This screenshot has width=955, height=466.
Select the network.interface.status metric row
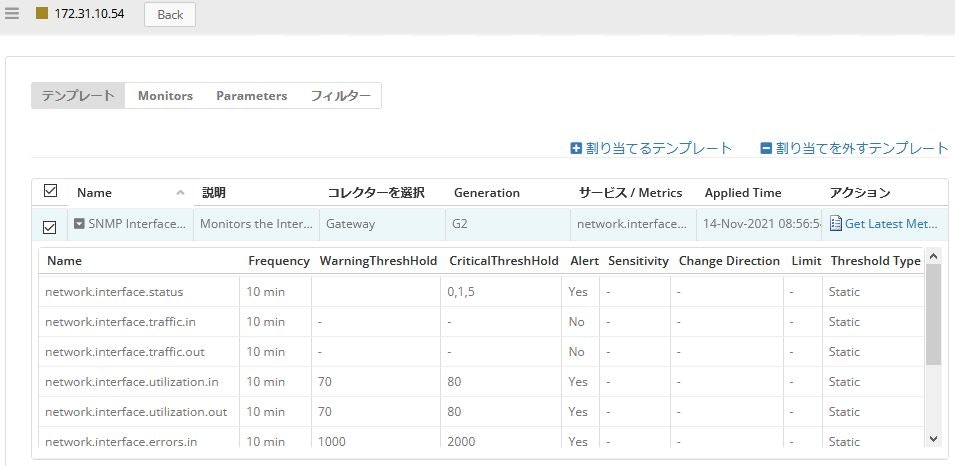pyautogui.click(x=481, y=292)
